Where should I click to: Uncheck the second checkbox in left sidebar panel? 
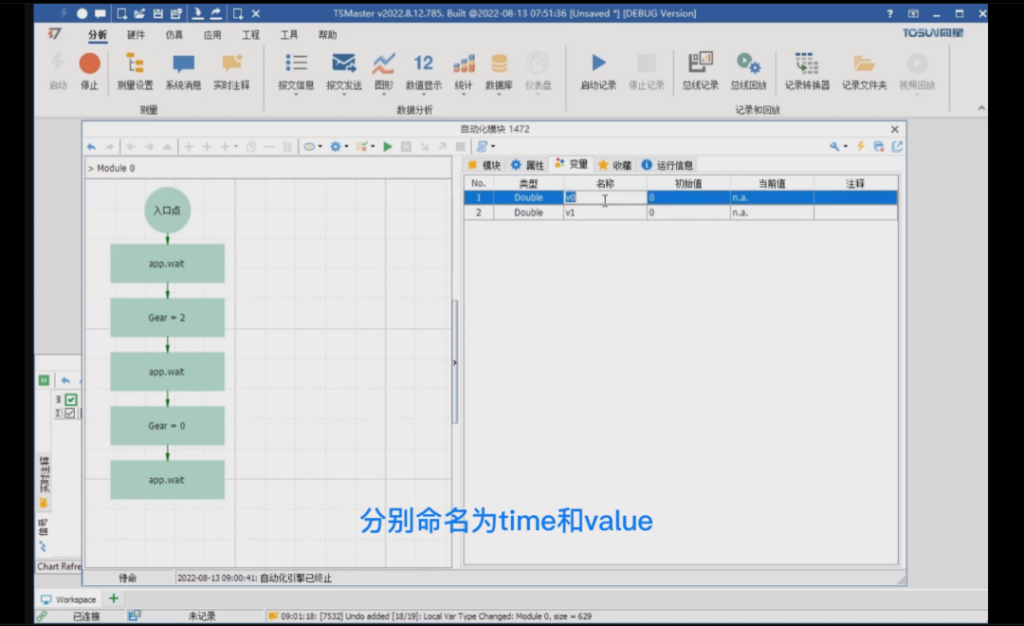70,413
